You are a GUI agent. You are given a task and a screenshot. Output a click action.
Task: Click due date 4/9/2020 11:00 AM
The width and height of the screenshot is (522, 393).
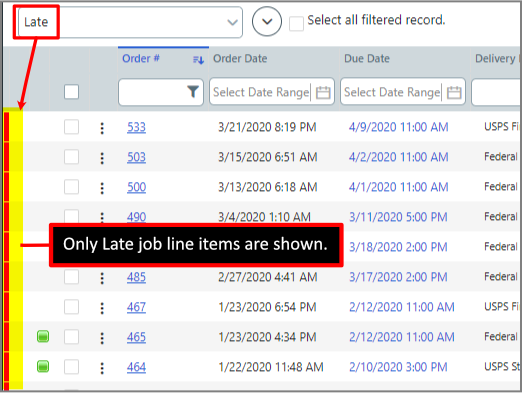[398, 127]
